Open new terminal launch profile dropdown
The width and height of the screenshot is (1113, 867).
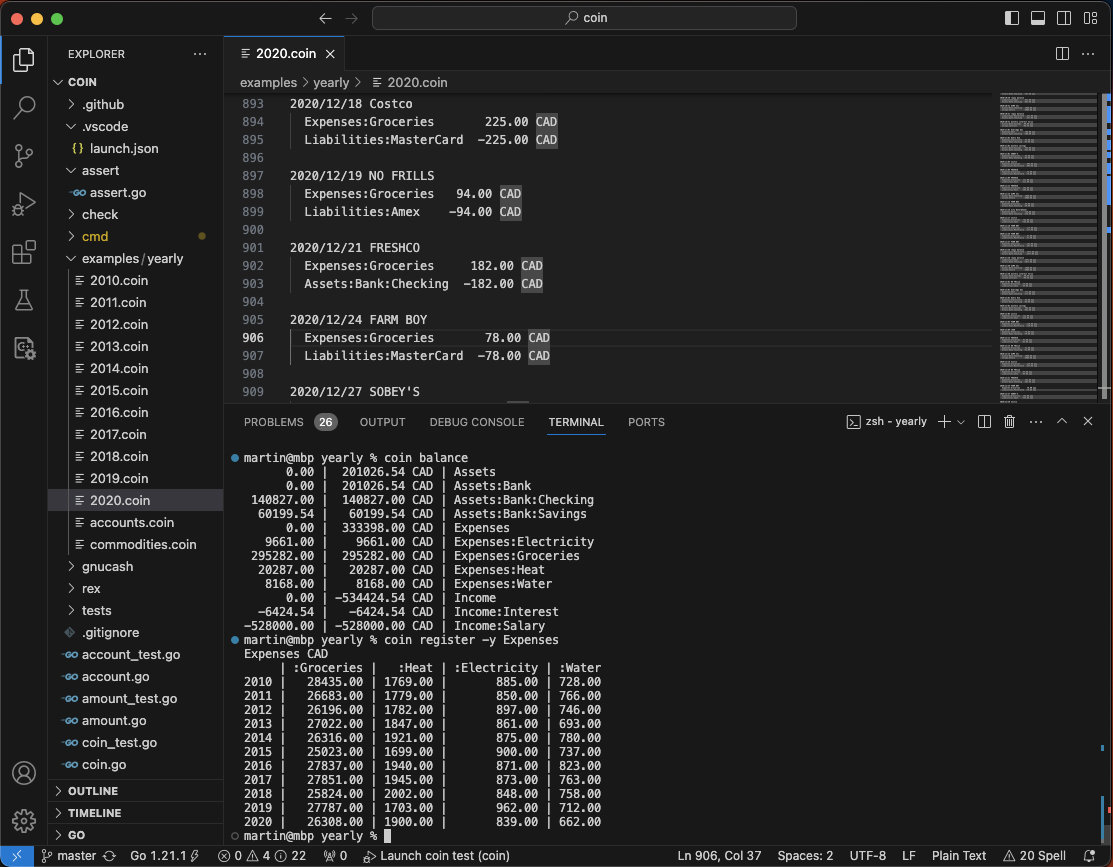click(x=961, y=422)
